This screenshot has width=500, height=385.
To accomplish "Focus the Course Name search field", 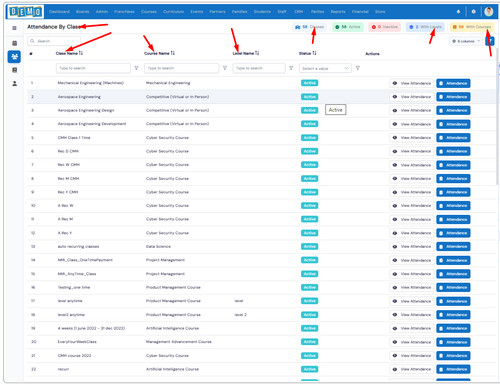I will pos(181,68).
